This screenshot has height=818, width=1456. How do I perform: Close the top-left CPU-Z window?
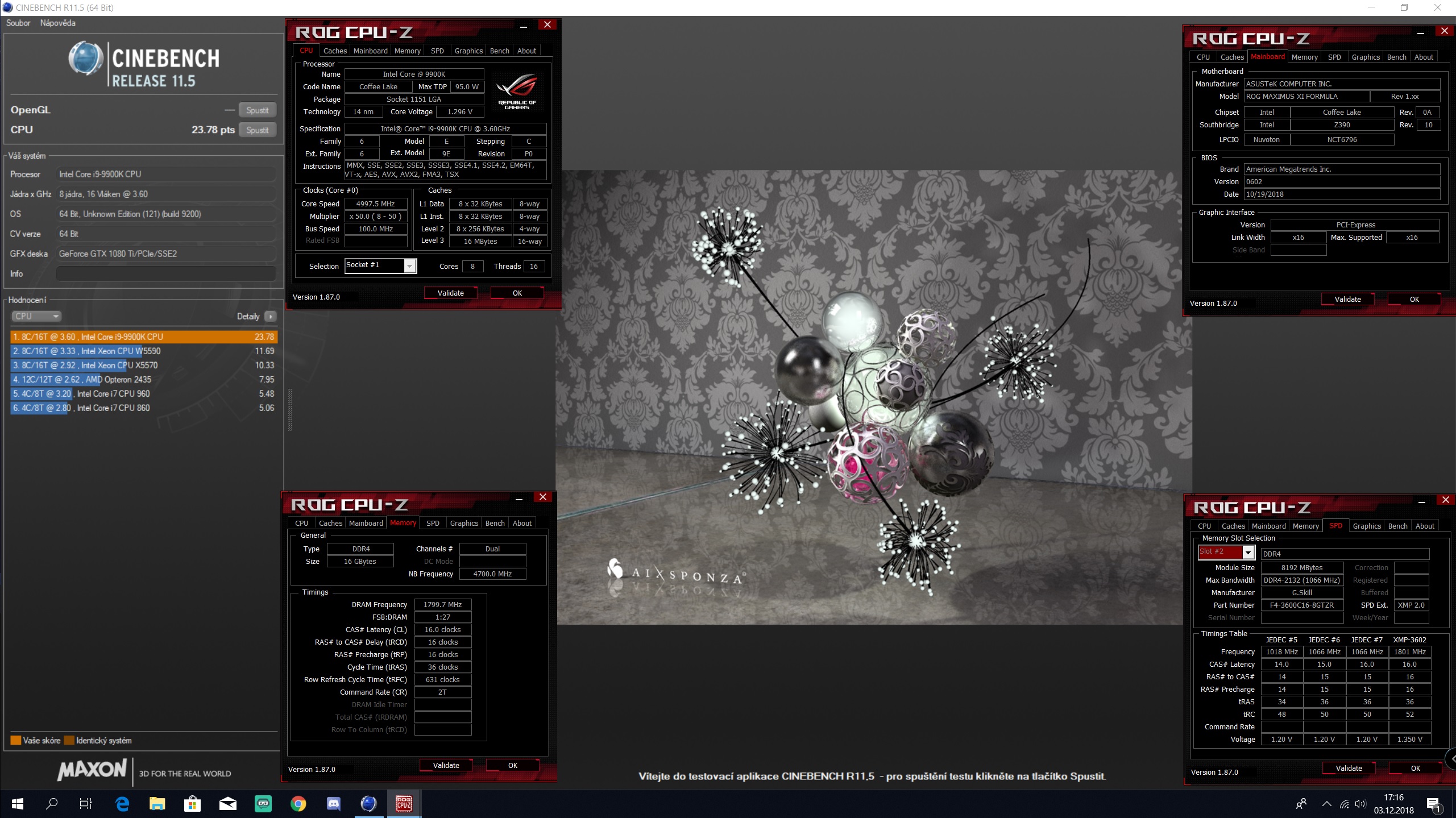[547, 24]
